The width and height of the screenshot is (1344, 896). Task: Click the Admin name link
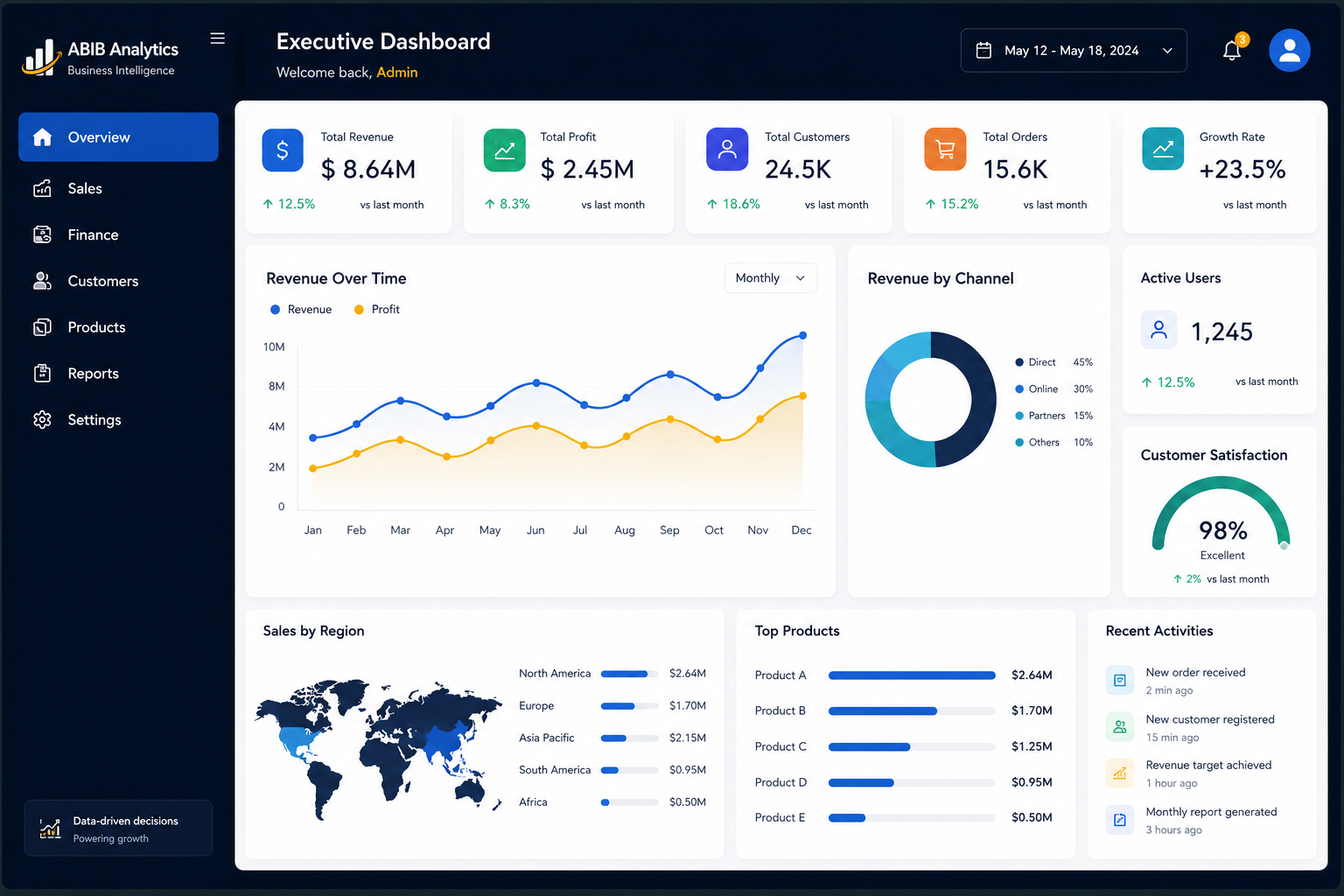(397, 73)
